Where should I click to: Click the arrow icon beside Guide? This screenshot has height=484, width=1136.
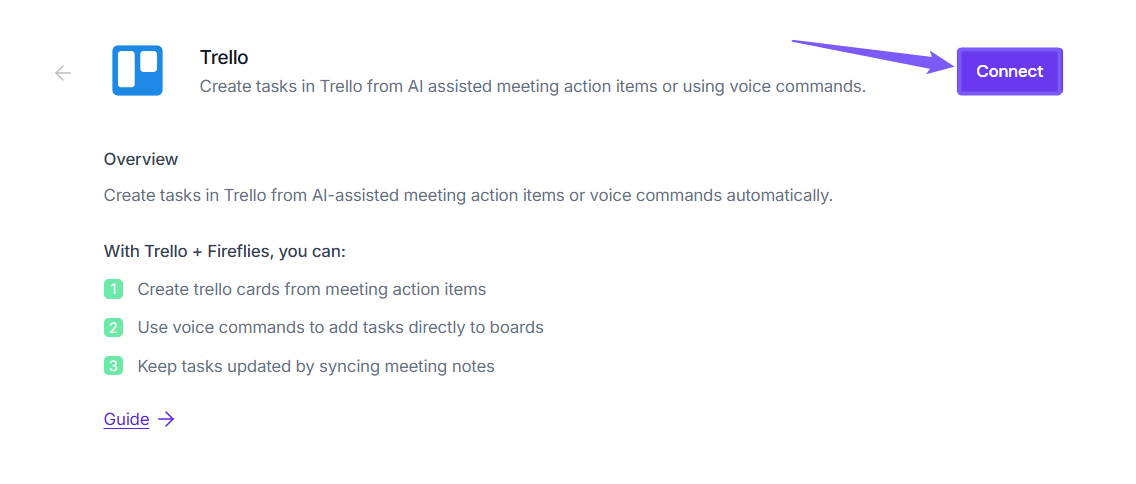pos(166,419)
